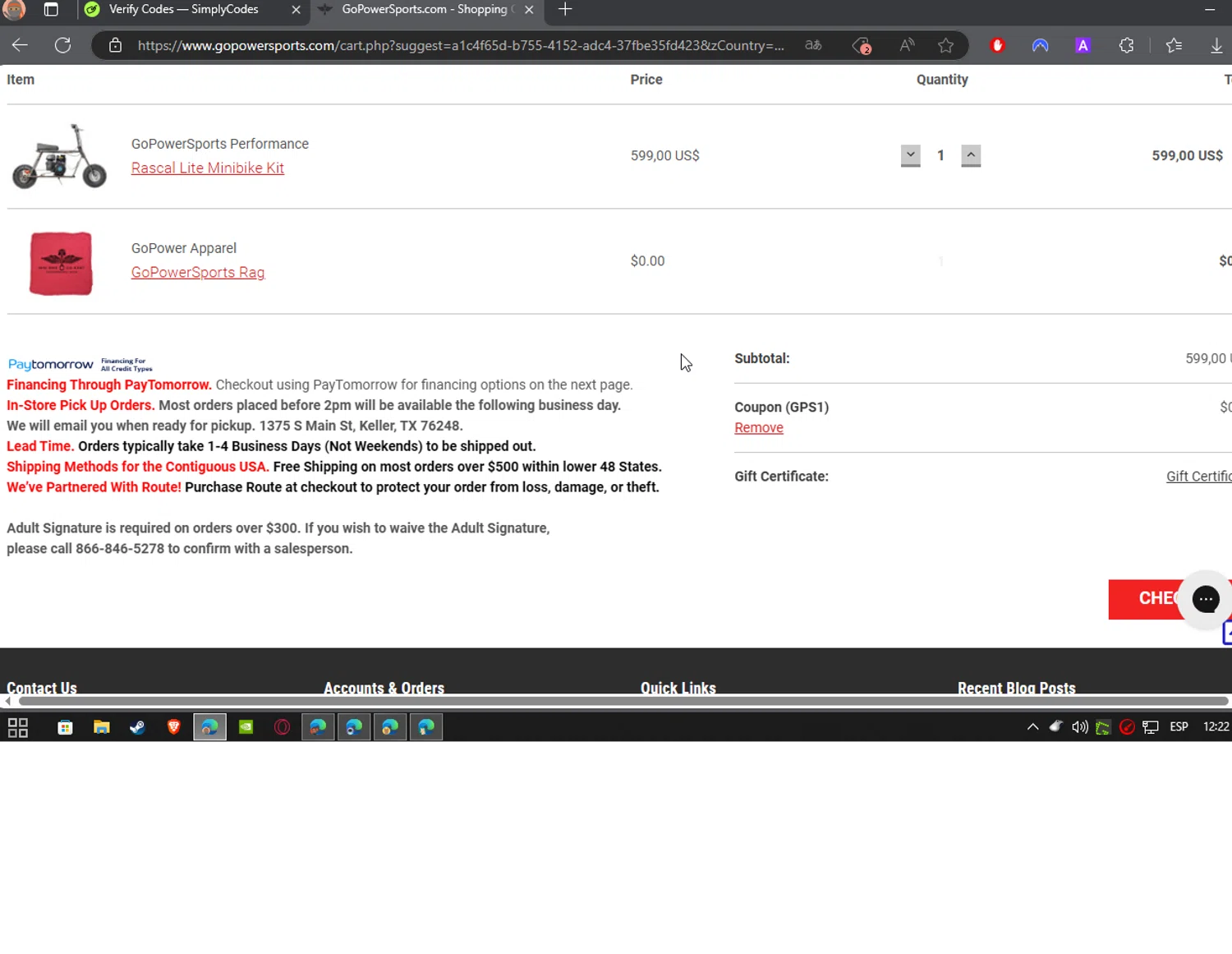1232x954 pixels.
Task: Open the GoPowerSports Rag product link
Action: [198, 272]
